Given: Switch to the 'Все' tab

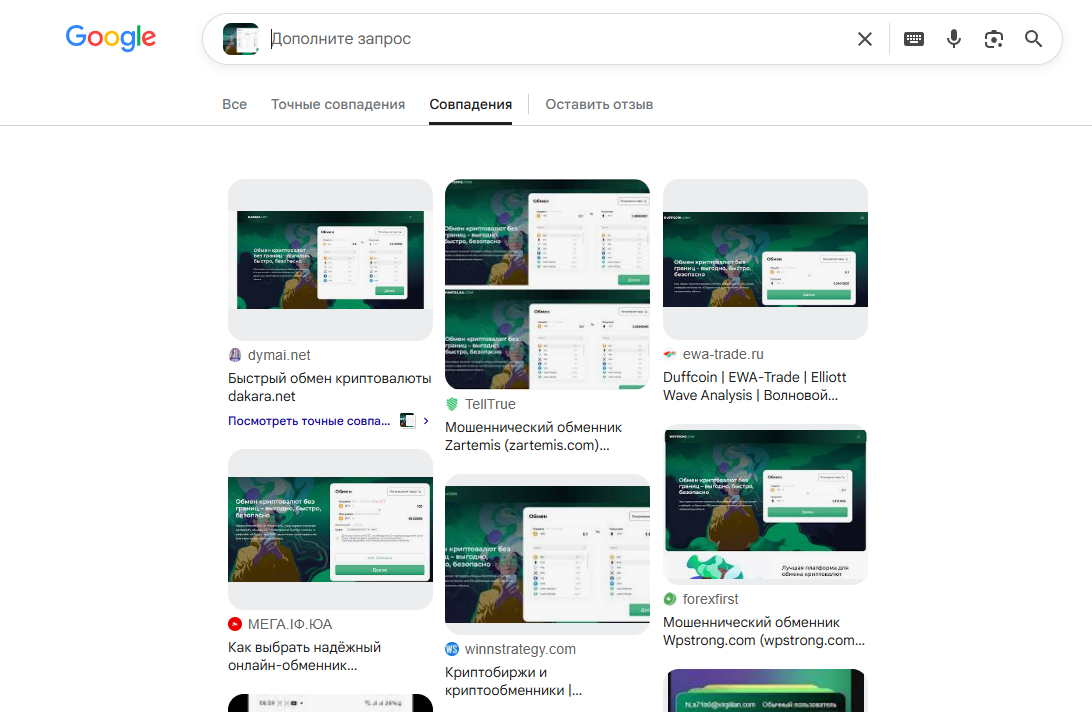Looking at the screenshot, I should click(235, 105).
